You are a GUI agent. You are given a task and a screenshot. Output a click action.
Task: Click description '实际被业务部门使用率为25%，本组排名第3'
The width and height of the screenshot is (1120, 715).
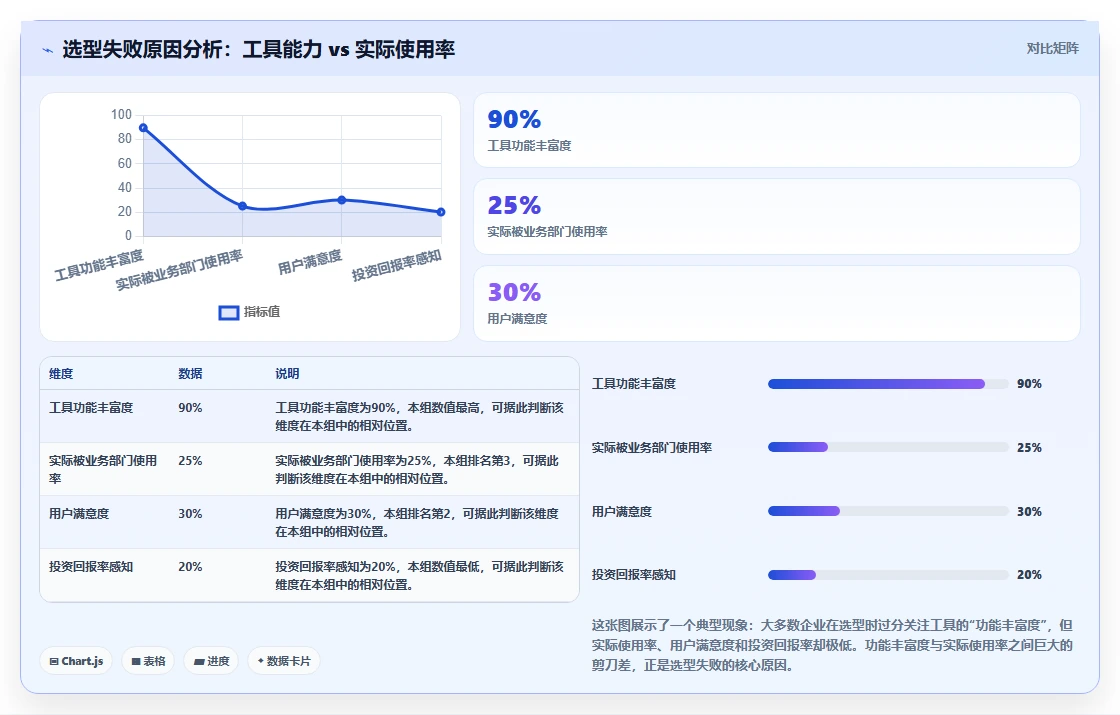(x=417, y=469)
